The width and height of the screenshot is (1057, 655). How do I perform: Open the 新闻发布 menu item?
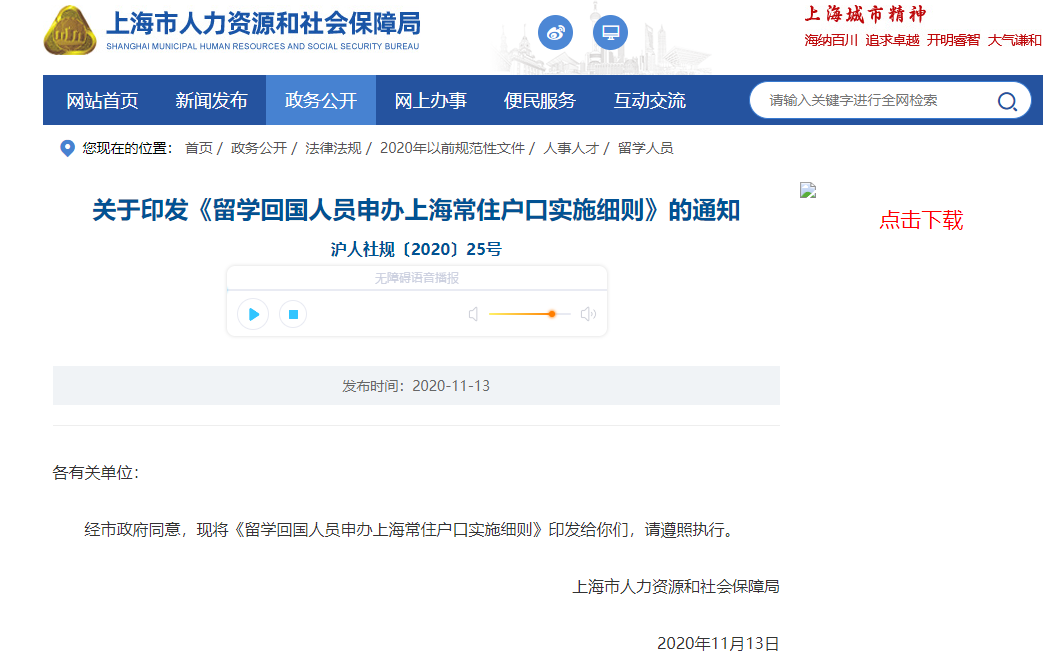211,101
